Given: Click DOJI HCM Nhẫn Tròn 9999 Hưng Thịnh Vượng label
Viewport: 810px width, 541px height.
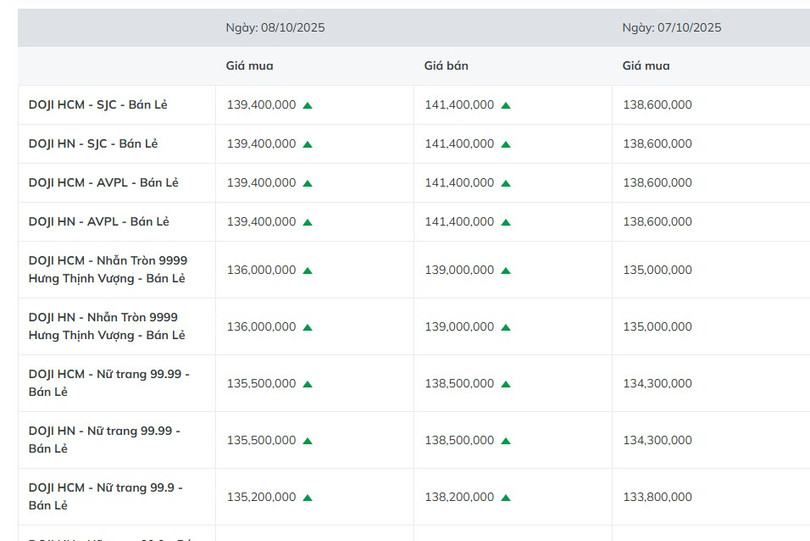Looking at the screenshot, I should 106,270.
